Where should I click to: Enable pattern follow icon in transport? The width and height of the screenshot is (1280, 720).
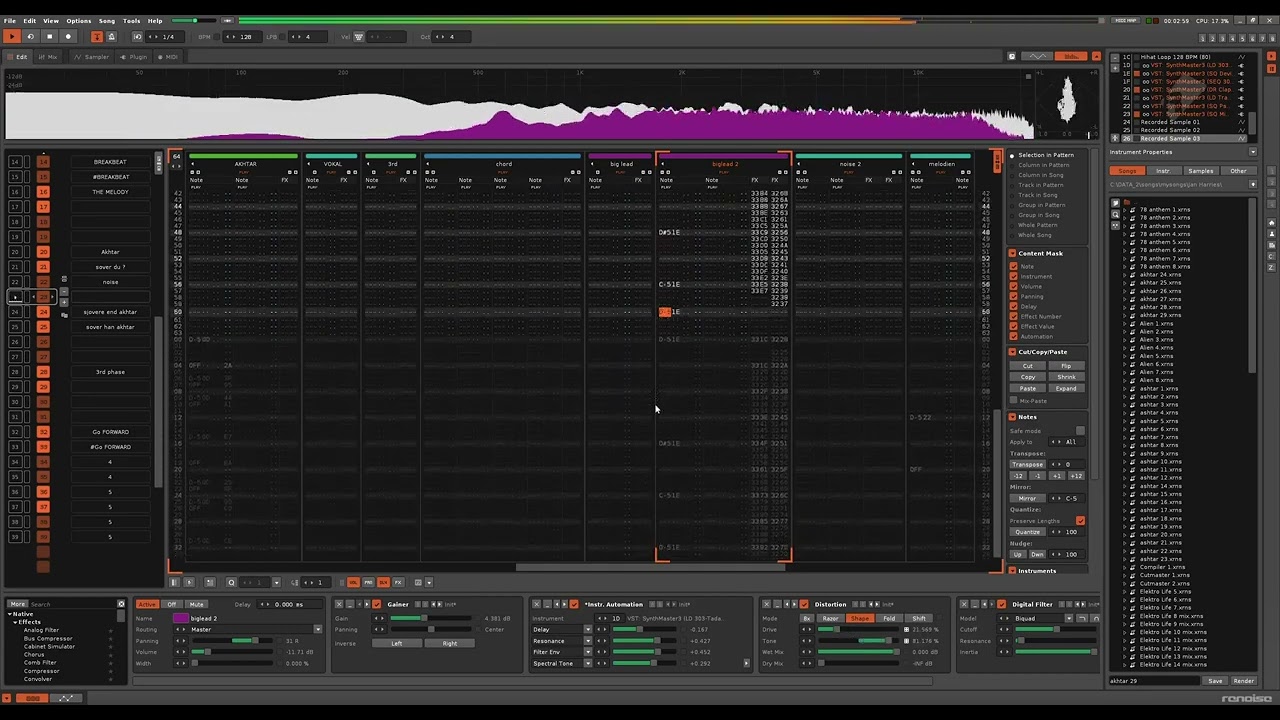[x=97, y=37]
